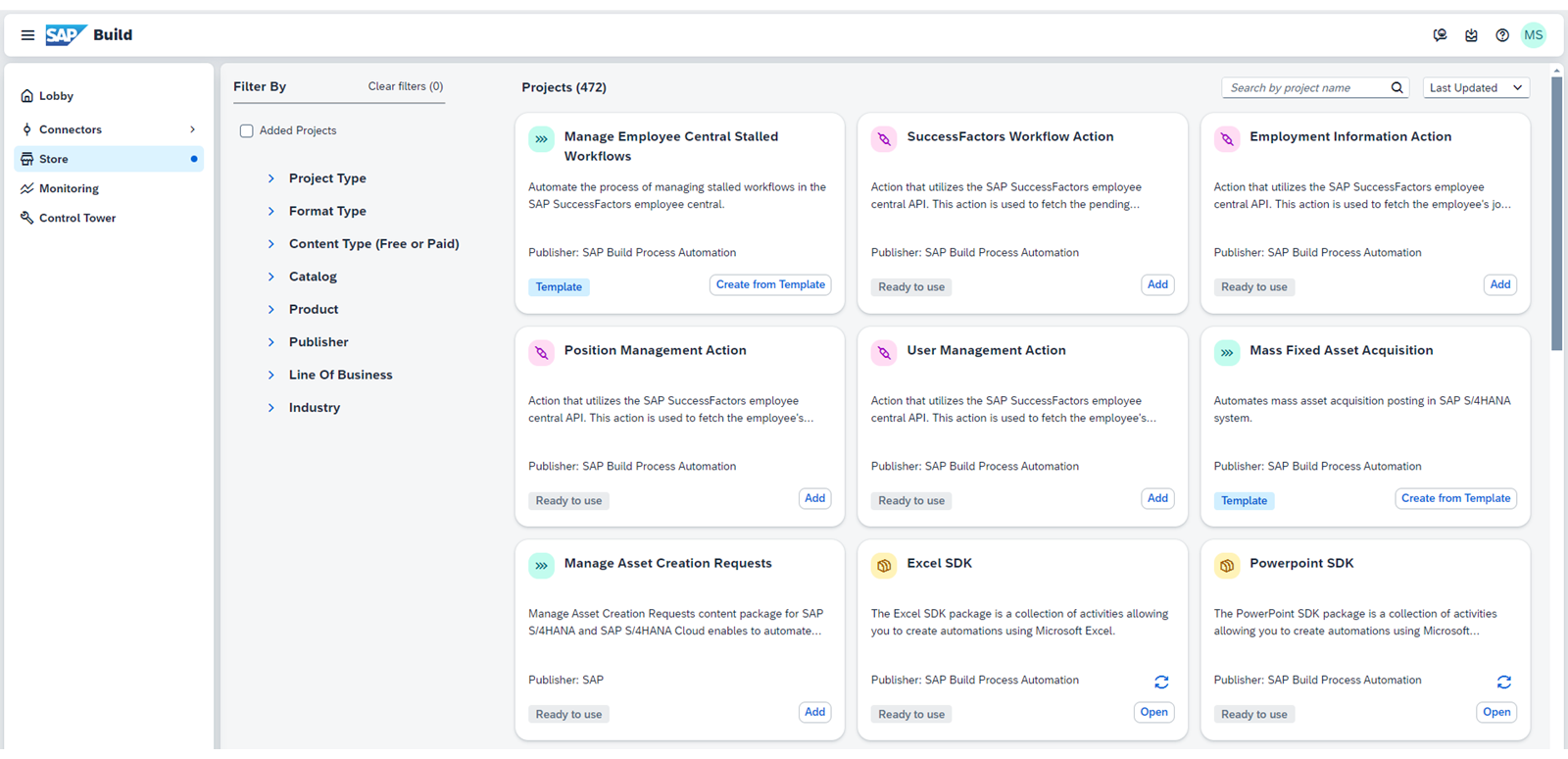
Task: Click Projects (472) heading
Action: pos(563,87)
